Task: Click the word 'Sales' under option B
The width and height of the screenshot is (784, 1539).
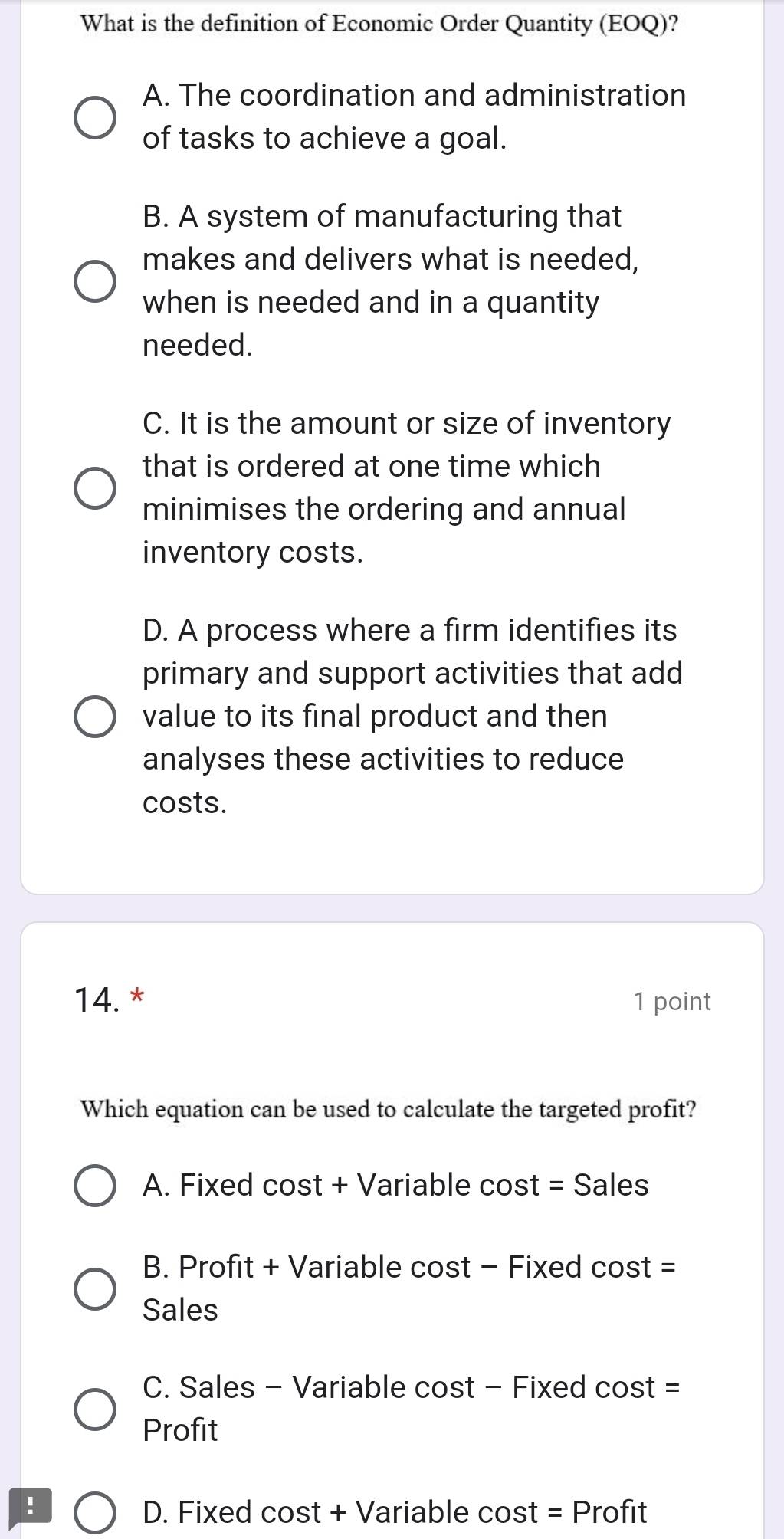Action: [180, 1310]
